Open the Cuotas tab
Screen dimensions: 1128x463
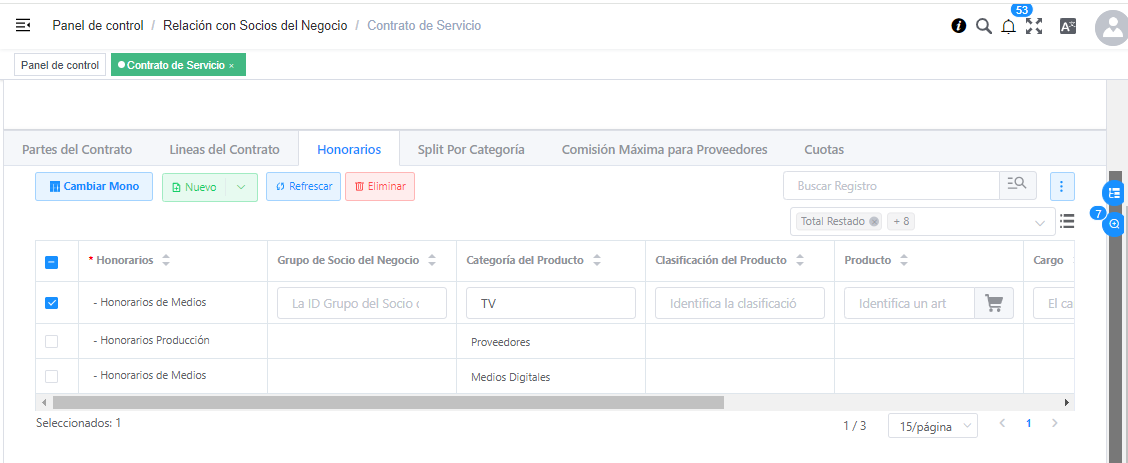824,149
